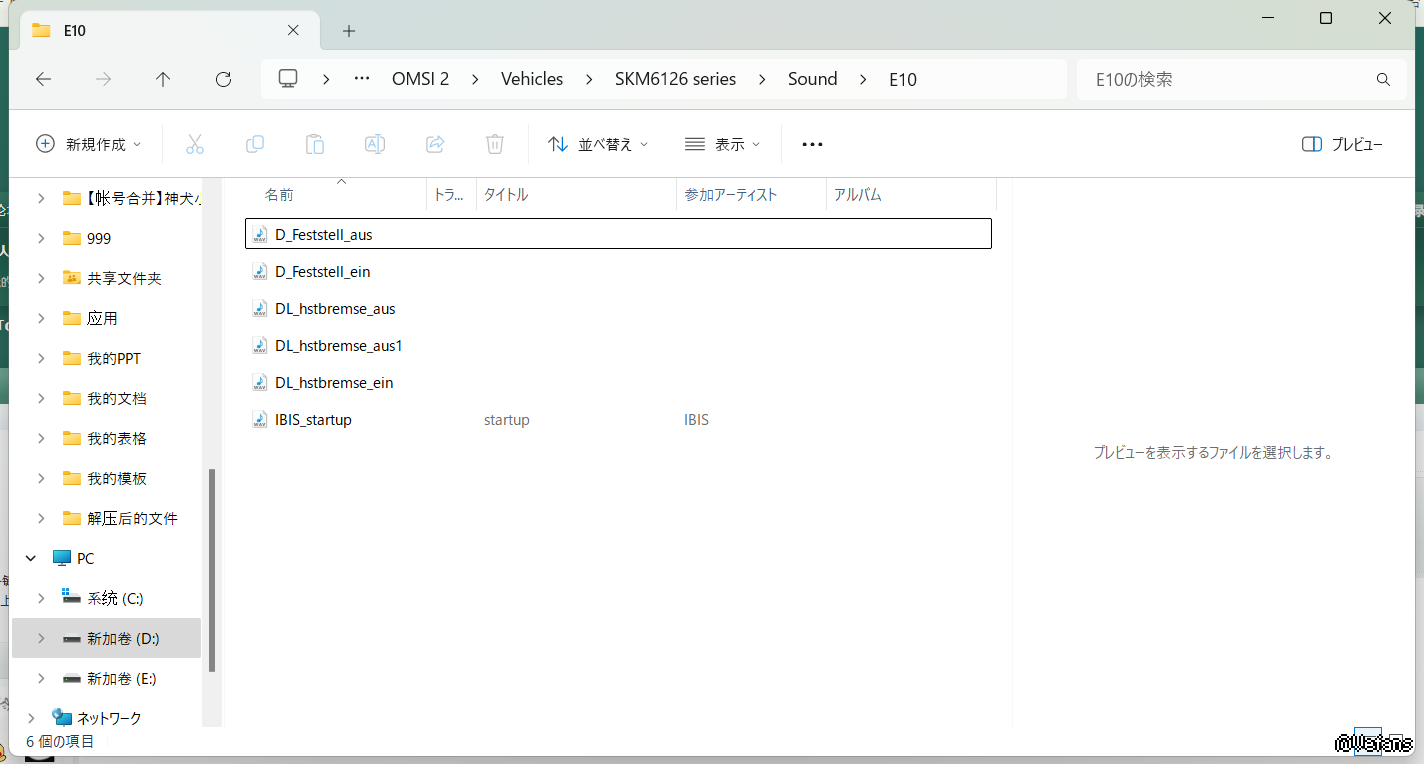Open the more options ellipsis menu
Image resolution: width=1424 pixels, height=764 pixels.
[x=812, y=144]
